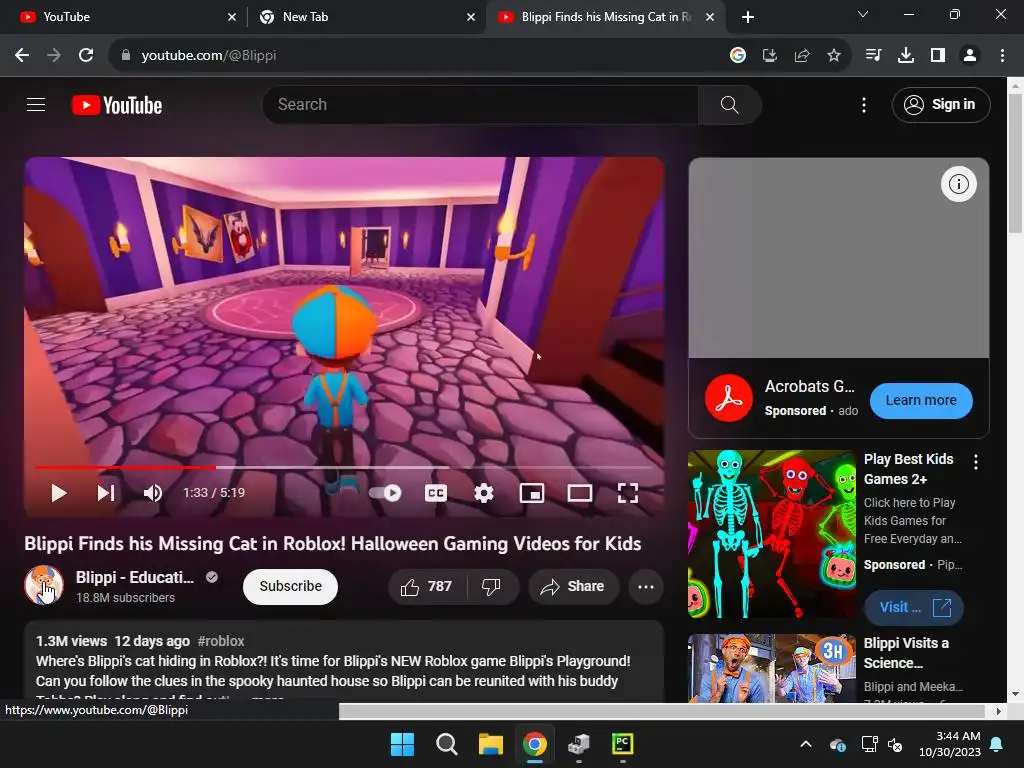Open the tab search chevron
This screenshot has height=768, width=1024.
tap(863, 14)
